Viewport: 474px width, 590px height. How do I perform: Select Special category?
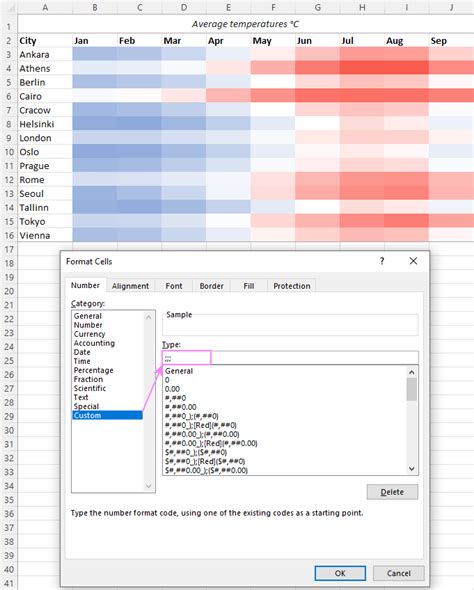[x=107, y=406]
